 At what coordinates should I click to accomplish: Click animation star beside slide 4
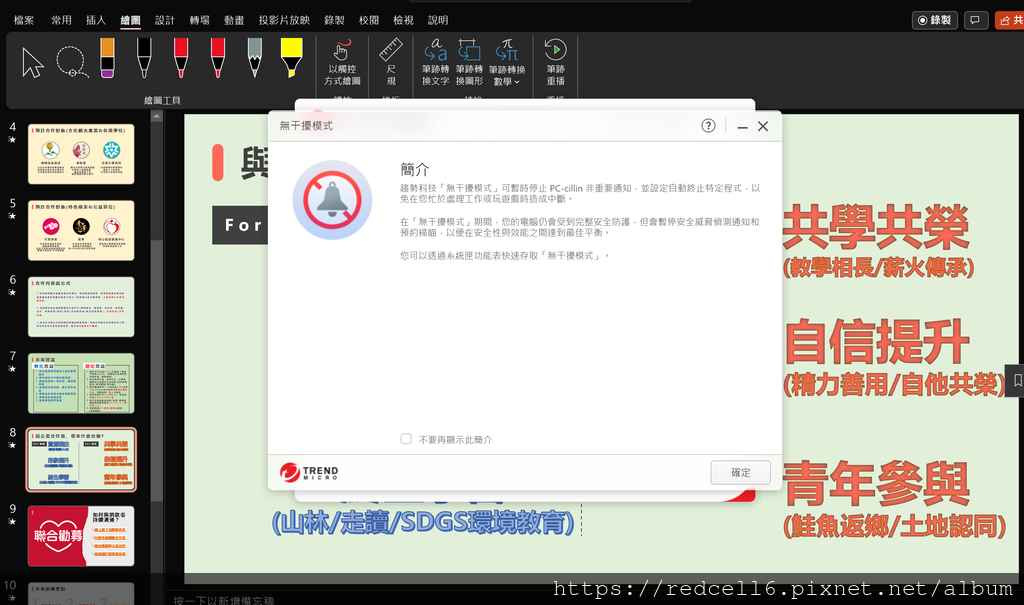coord(12,140)
